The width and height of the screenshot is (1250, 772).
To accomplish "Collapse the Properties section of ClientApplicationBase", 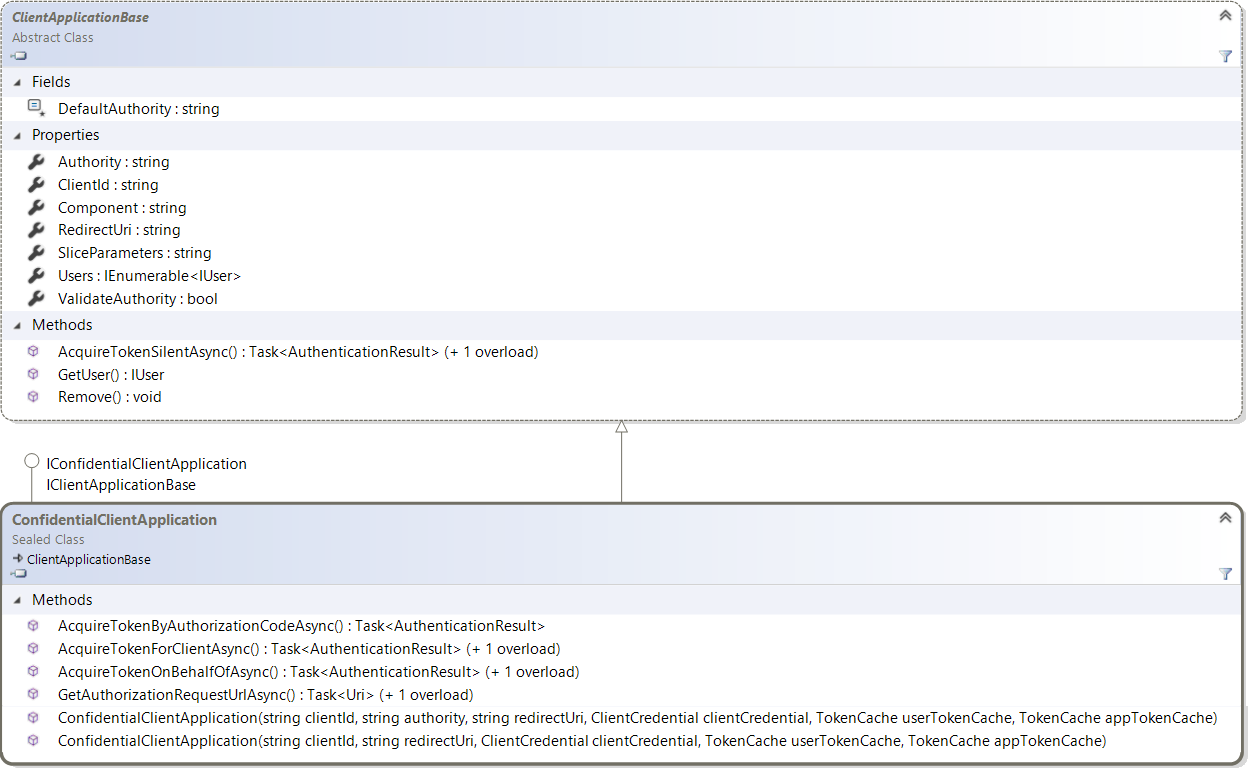I will [17, 135].
